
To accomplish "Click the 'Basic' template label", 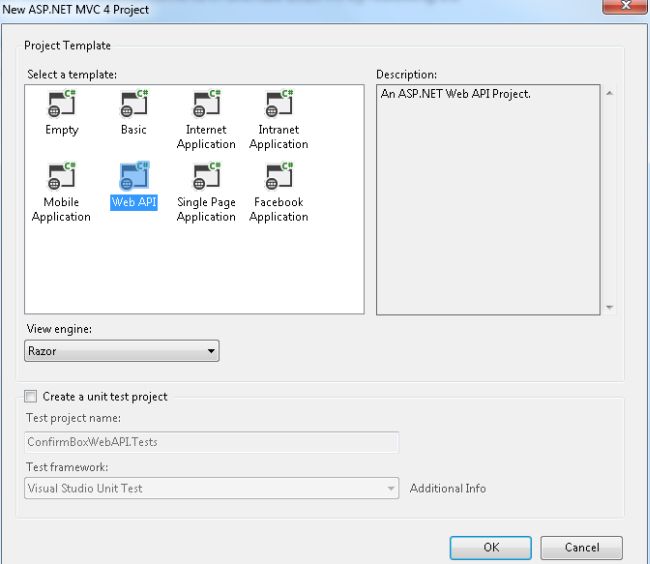I will click(134, 130).
